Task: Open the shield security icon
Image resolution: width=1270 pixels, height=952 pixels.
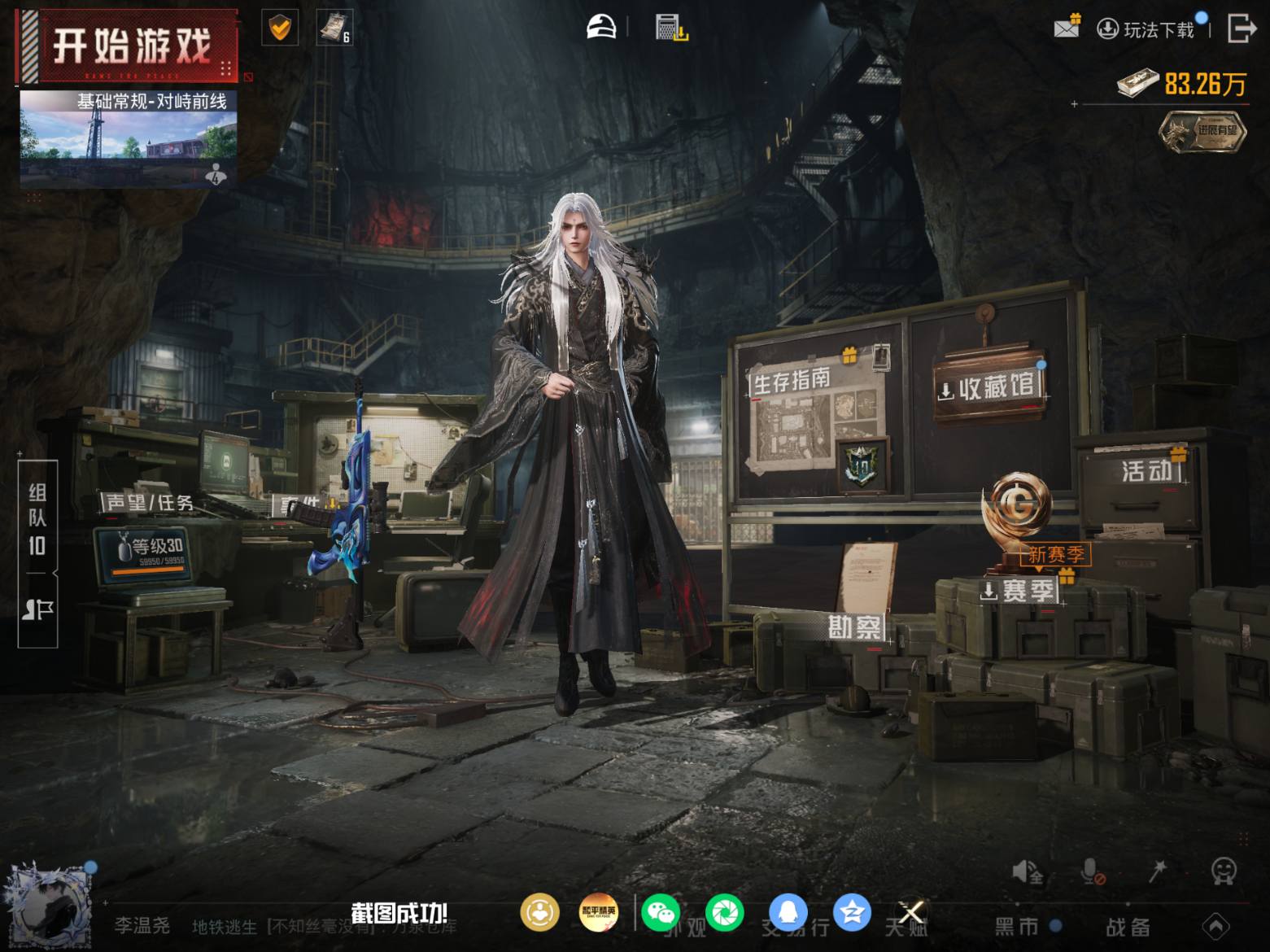Action: (x=280, y=28)
